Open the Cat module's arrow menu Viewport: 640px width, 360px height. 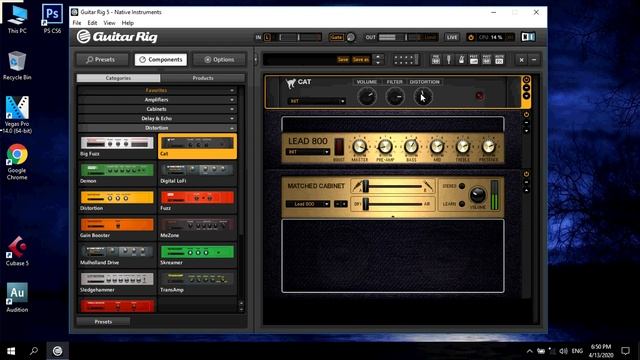(x=526, y=96)
